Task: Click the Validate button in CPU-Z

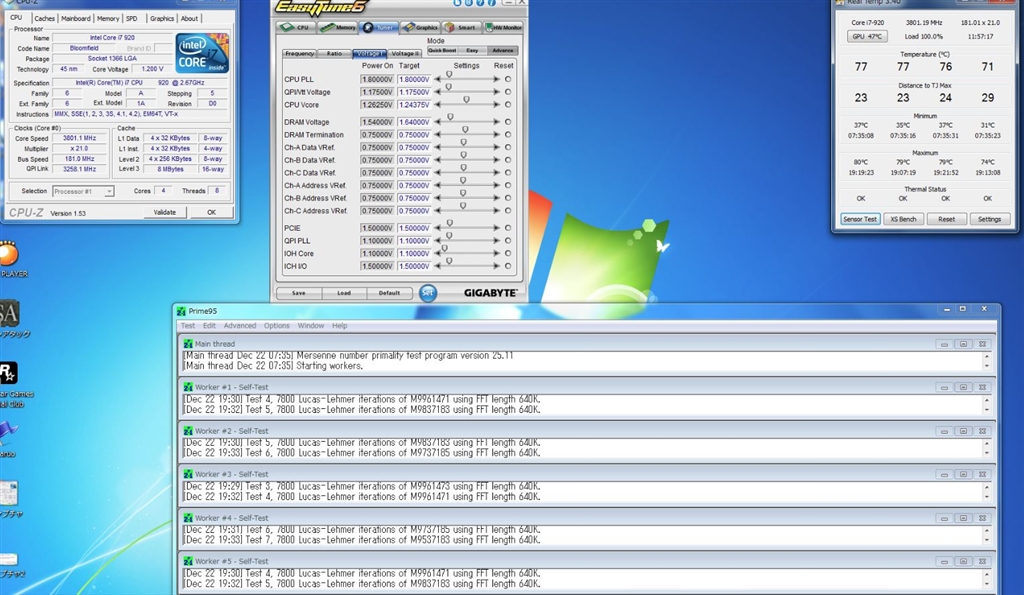Action: pyautogui.click(x=165, y=212)
